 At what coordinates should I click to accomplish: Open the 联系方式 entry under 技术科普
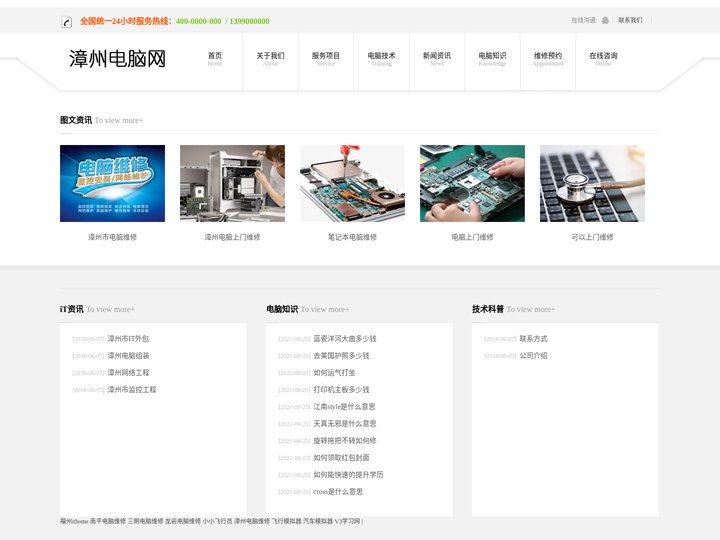[534, 338]
